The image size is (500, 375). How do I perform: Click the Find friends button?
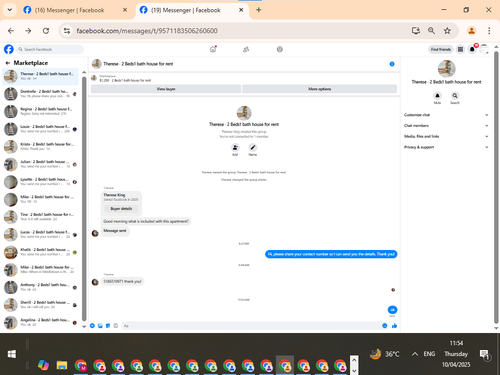coord(441,49)
